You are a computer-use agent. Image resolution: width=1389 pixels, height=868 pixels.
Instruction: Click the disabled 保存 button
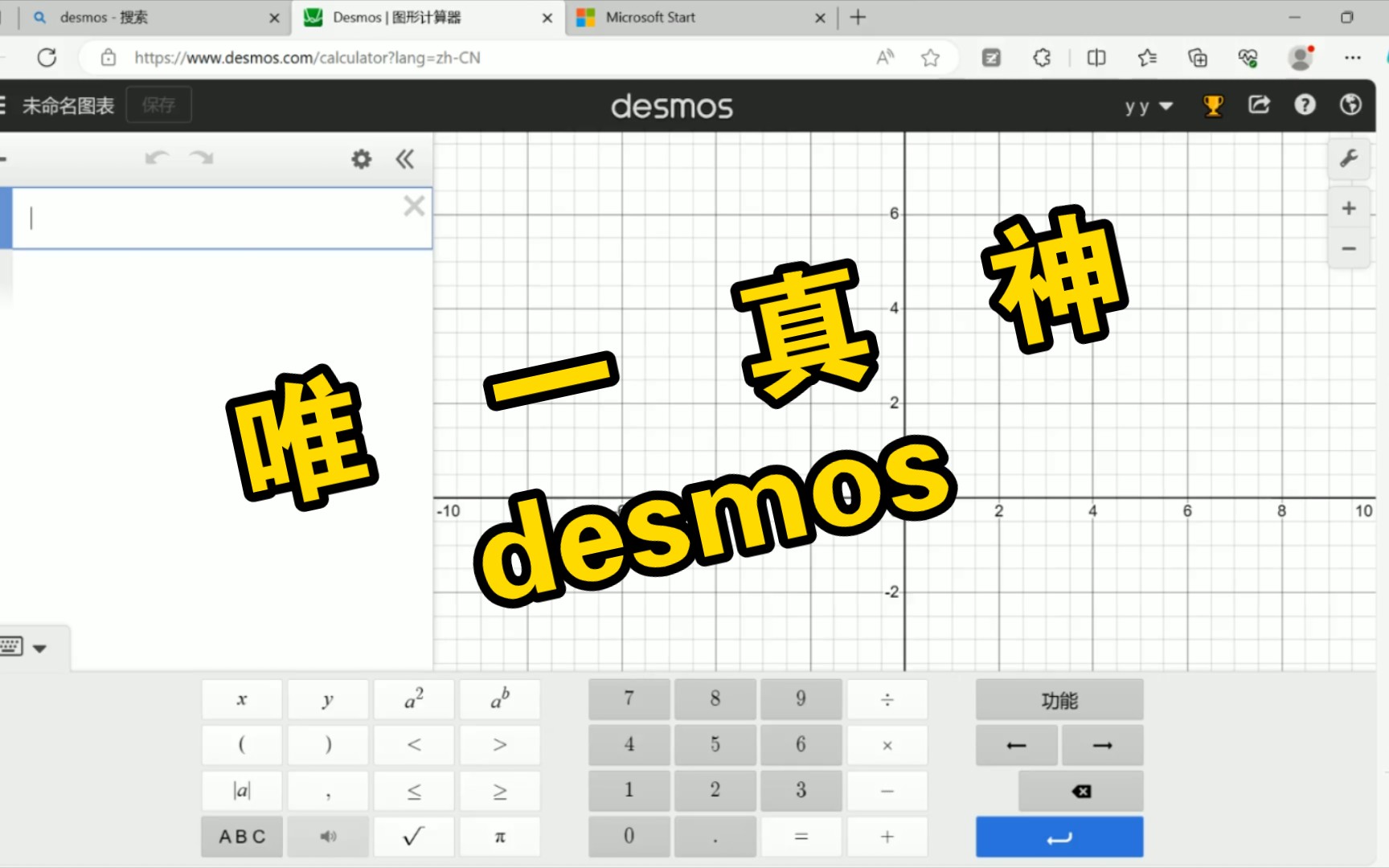[159, 104]
